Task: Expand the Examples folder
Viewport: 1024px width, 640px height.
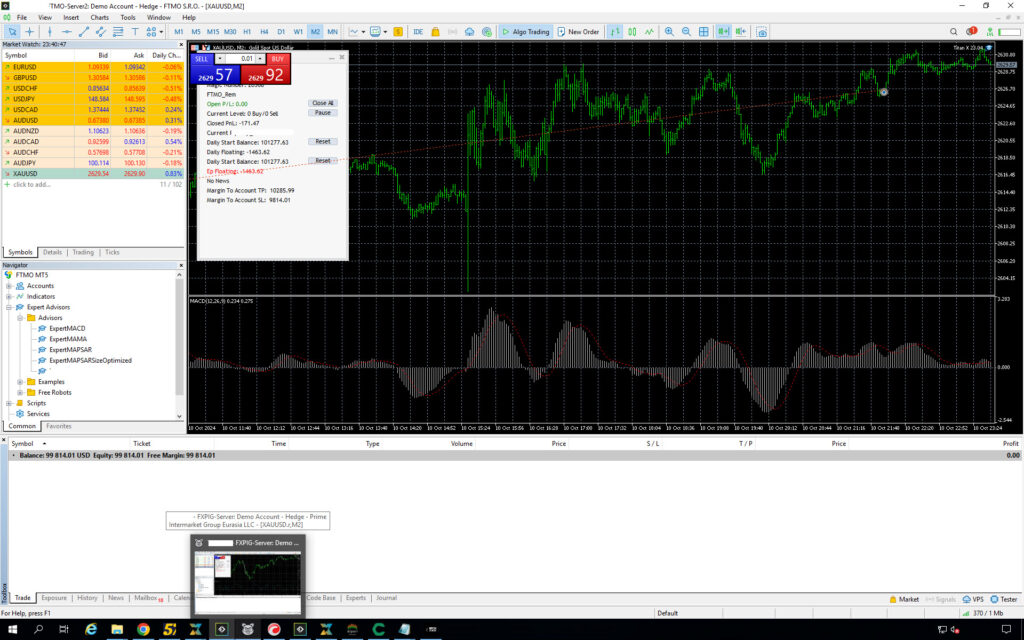Action: (20, 382)
